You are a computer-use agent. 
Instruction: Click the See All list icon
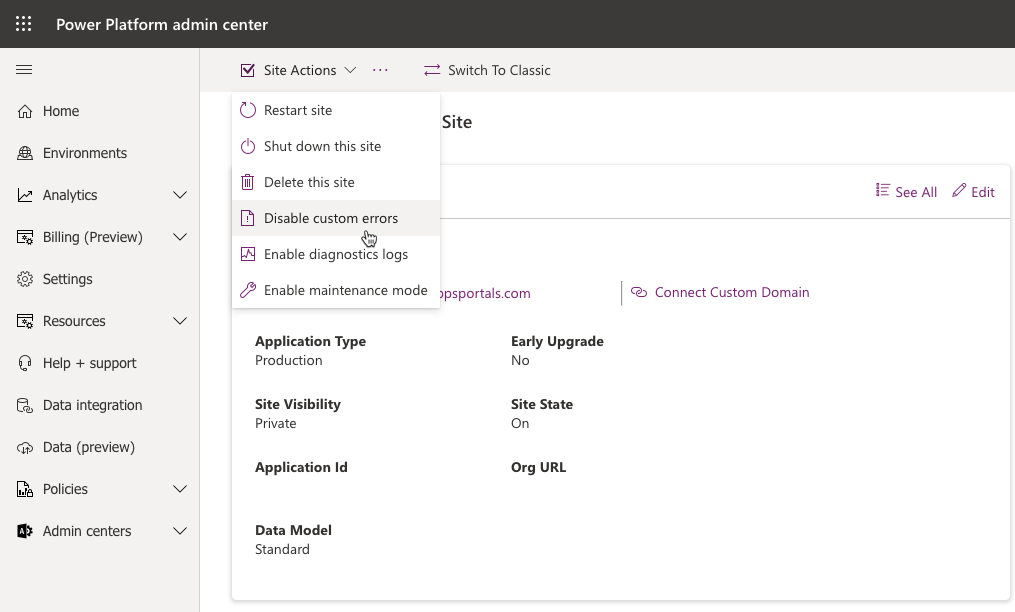click(x=882, y=190)
